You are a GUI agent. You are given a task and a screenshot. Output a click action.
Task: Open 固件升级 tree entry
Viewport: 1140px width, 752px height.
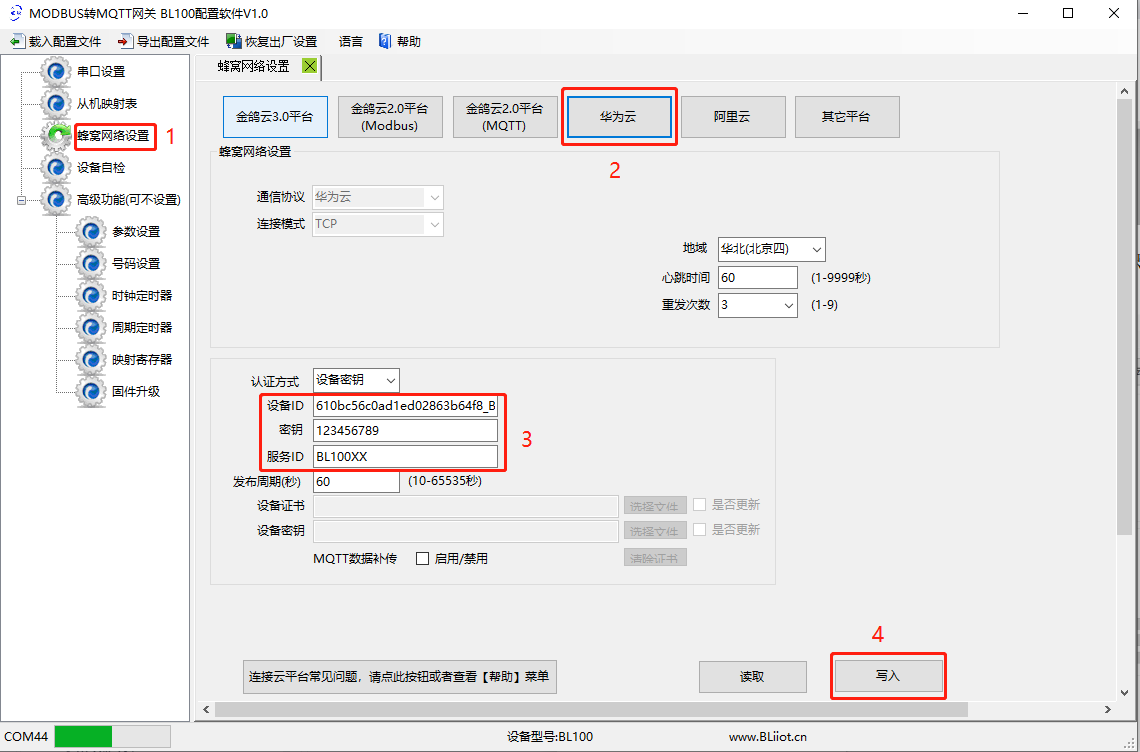136,391
